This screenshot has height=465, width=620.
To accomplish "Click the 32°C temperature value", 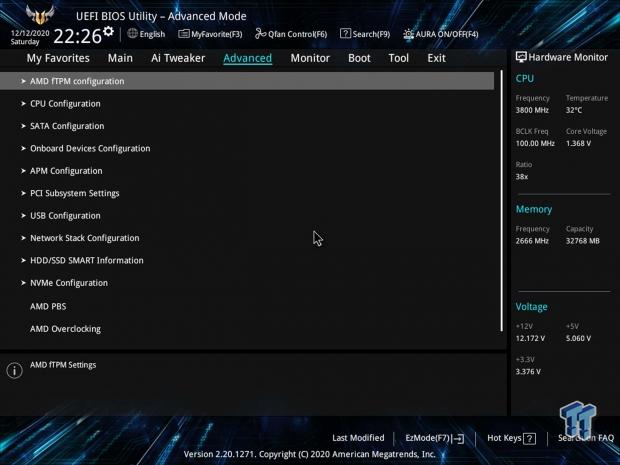I will click(x=574, y=110).
